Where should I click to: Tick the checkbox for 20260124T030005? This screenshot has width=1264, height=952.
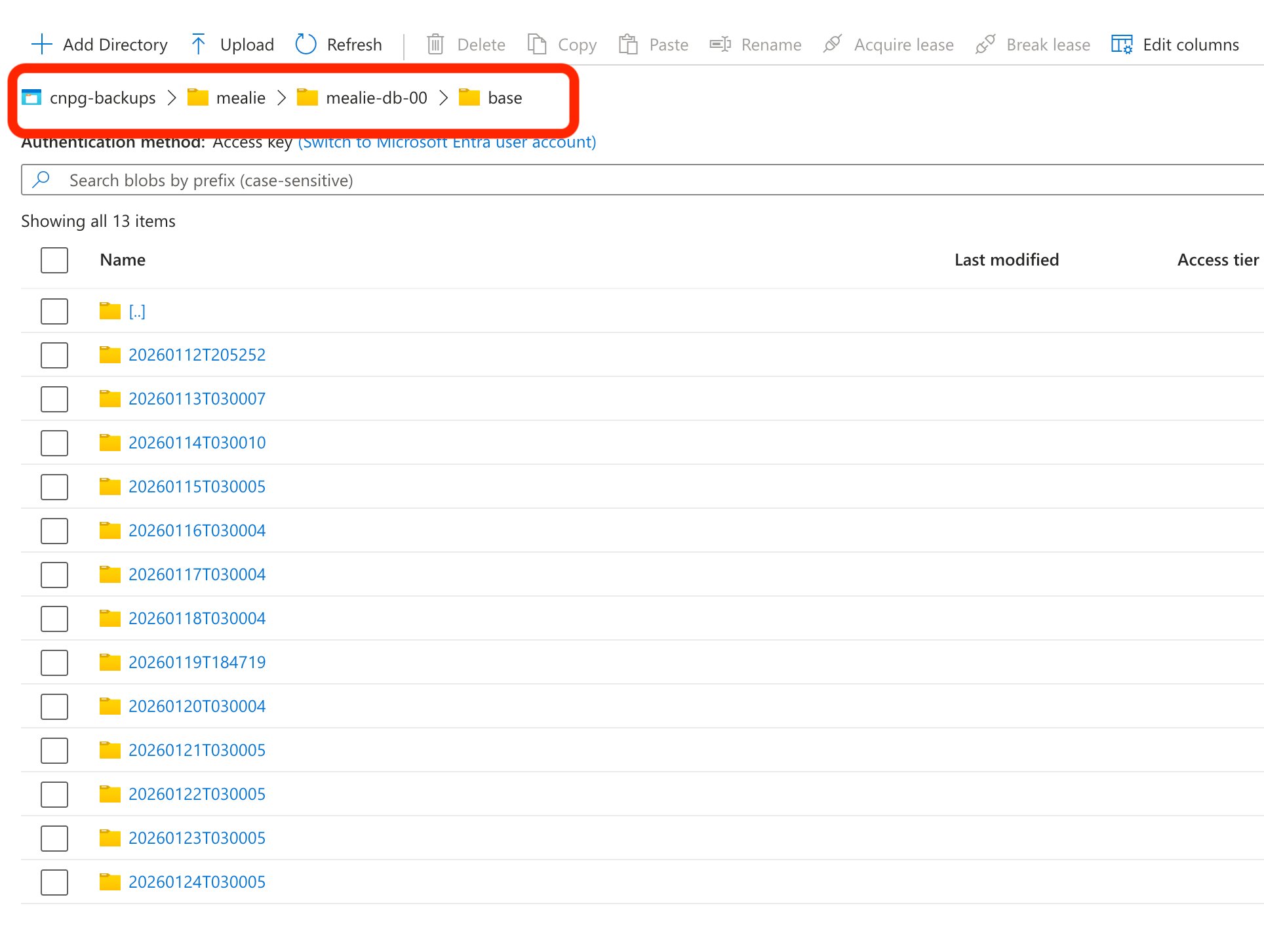tap(54, 883)
